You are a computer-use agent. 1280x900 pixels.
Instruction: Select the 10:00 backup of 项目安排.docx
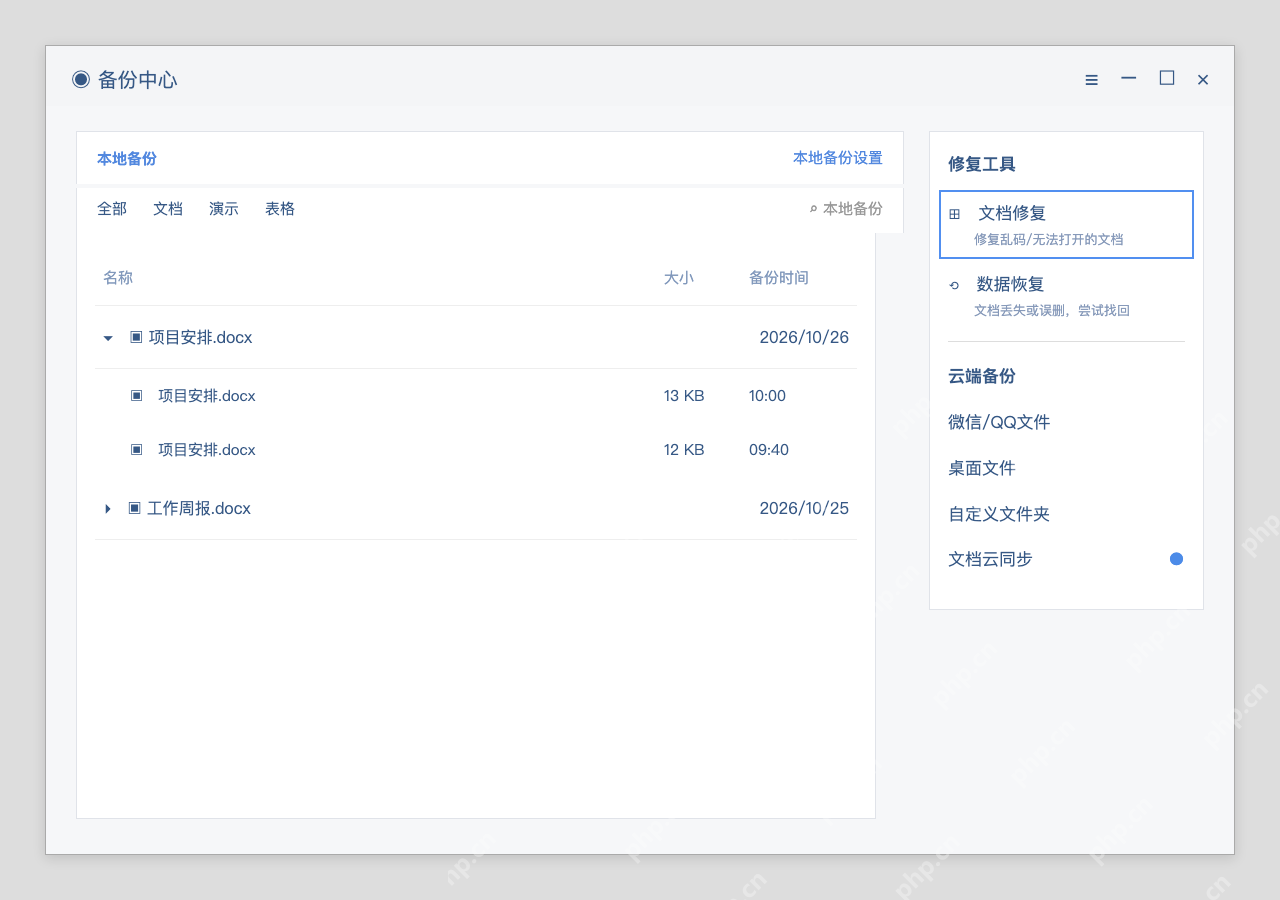click(x=476, y=396)
